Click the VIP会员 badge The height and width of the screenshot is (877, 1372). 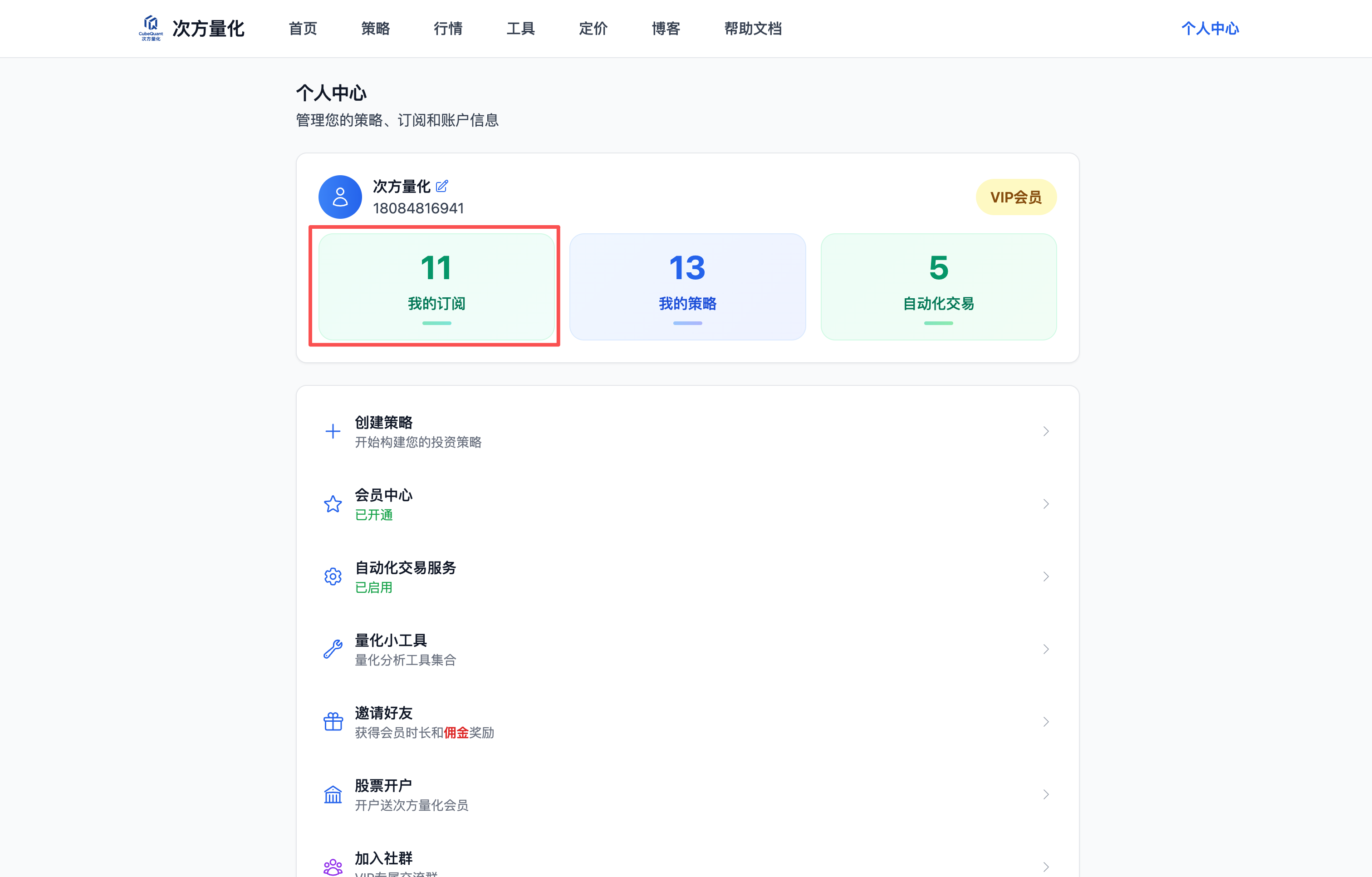pyautogui.click(x=1016, y=197)
